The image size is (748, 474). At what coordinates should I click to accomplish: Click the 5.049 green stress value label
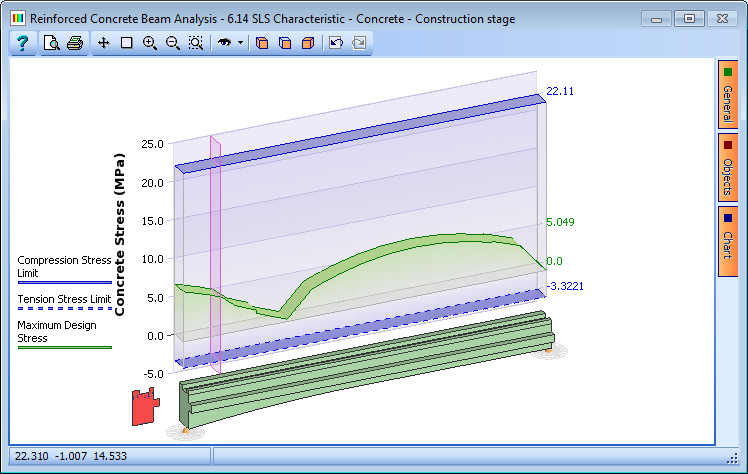561,222
